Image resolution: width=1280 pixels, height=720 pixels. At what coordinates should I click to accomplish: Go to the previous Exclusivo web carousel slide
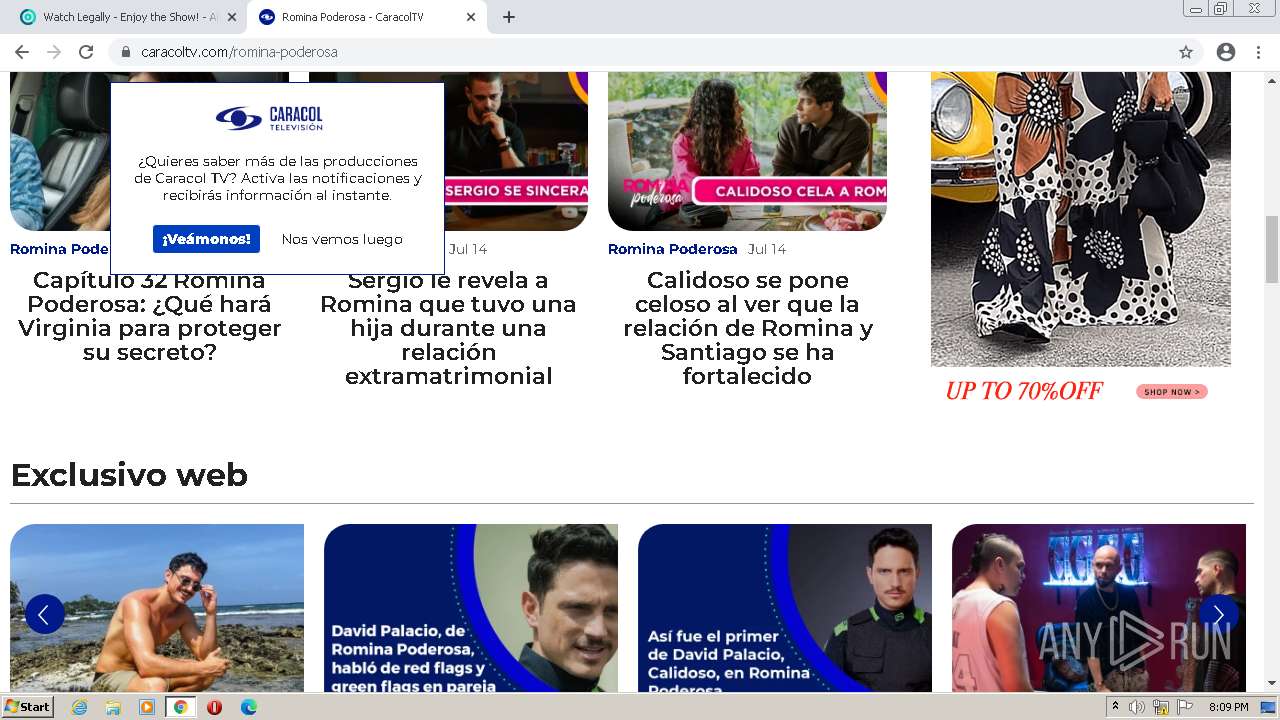coord(45,614)
